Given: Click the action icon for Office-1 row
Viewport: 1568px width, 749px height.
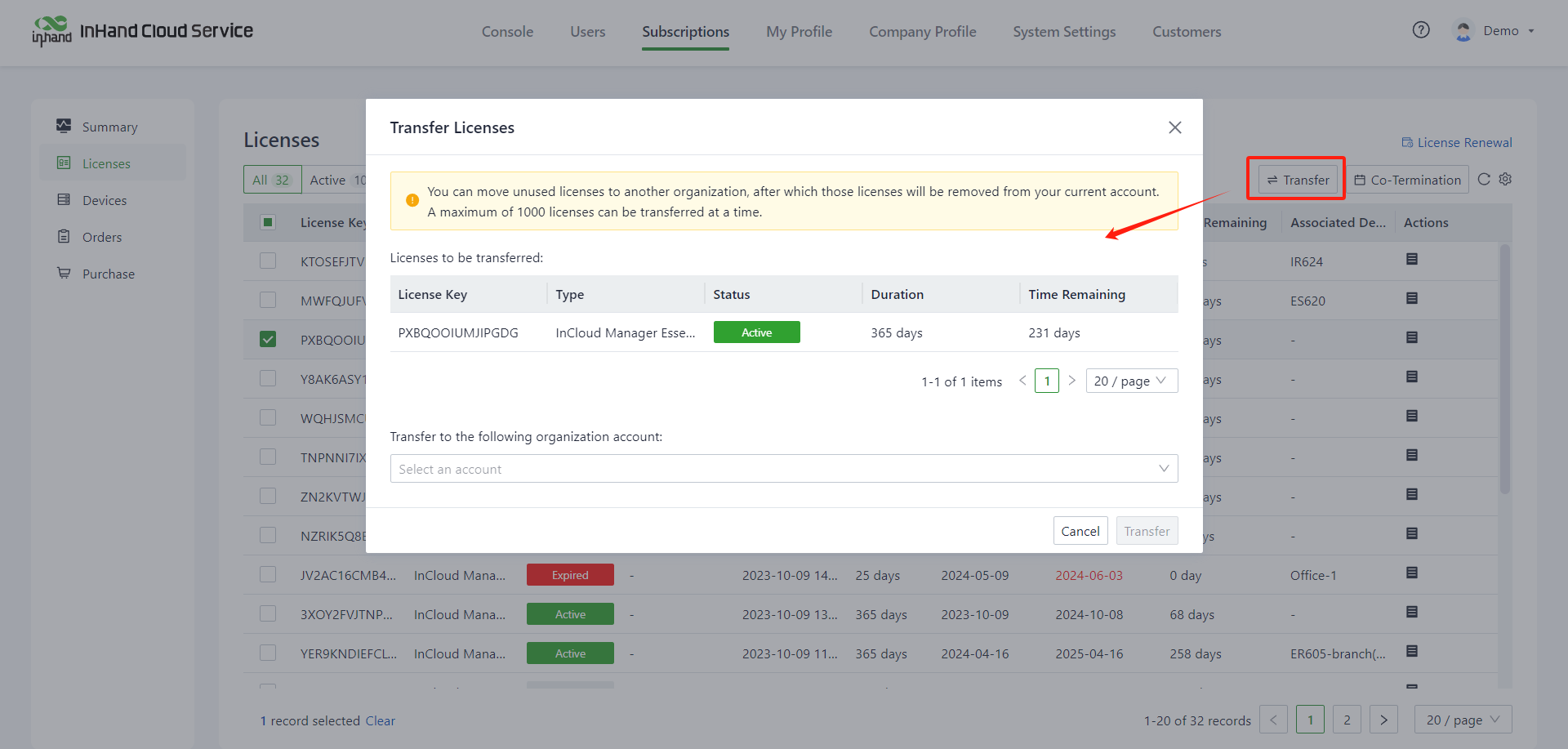Looking at the screenshot, I should [x=1411, y=573].
